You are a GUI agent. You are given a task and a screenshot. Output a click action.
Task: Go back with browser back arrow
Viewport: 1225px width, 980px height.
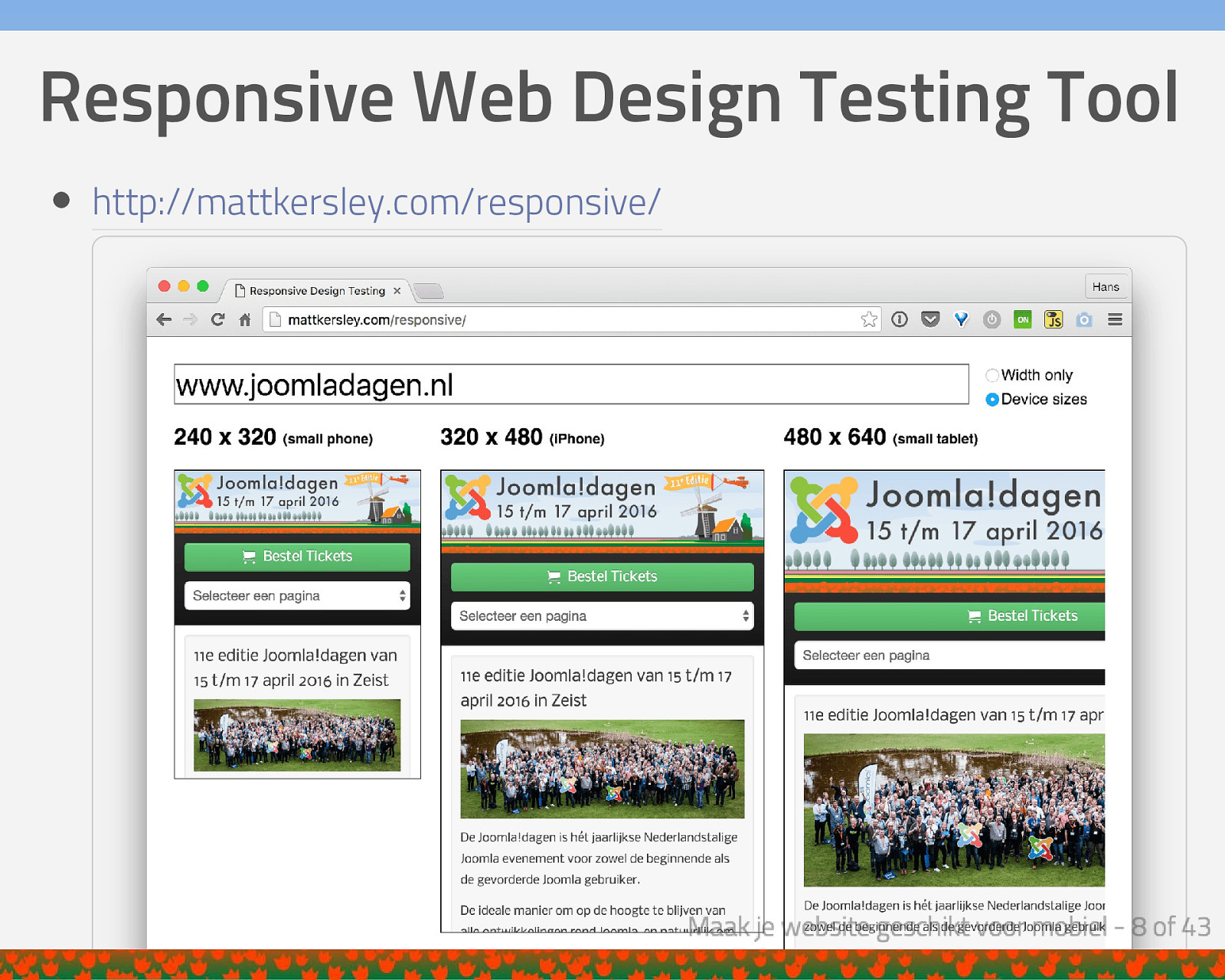point(164,320)
